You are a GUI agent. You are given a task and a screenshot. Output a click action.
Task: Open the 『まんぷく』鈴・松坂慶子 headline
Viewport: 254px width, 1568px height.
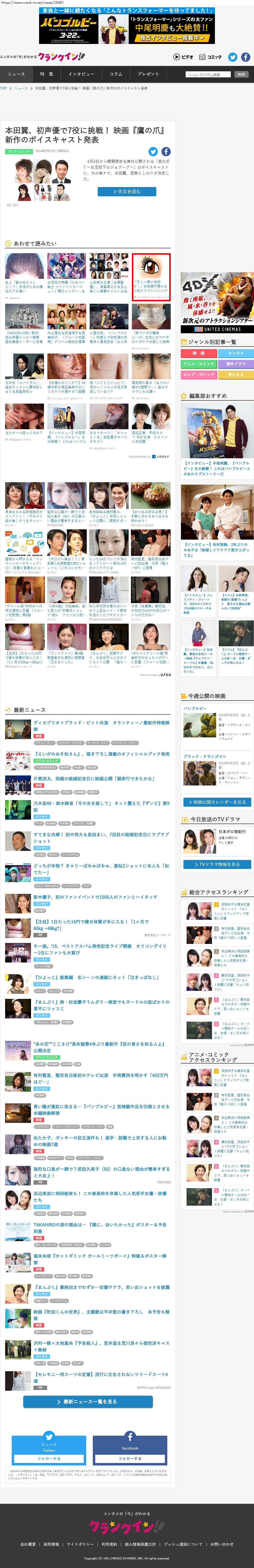101,1005
